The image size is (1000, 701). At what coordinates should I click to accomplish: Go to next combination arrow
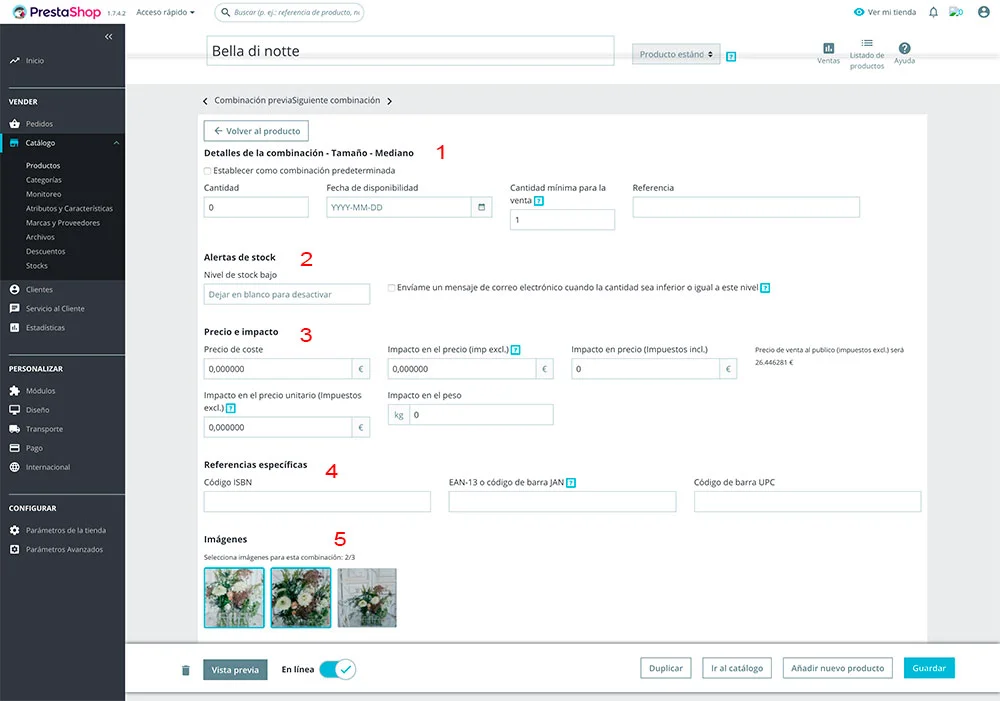389,101
